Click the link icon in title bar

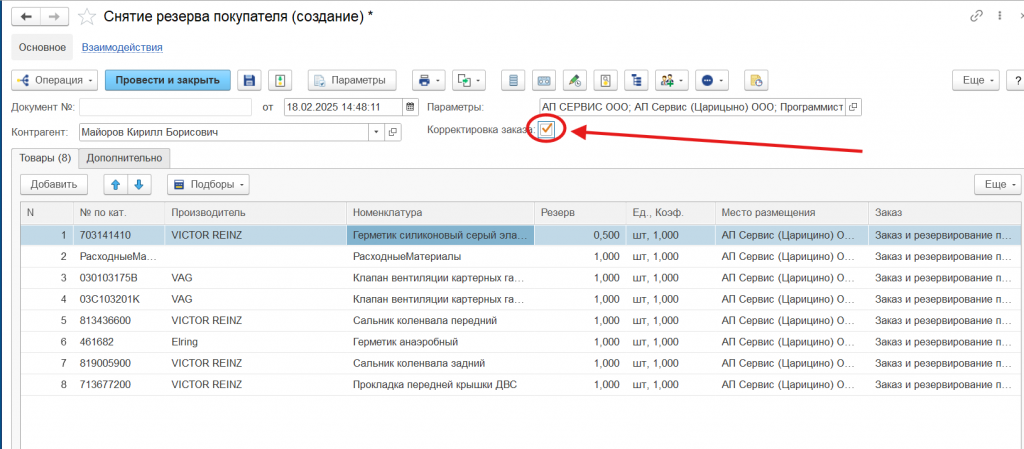click(977, 16)
